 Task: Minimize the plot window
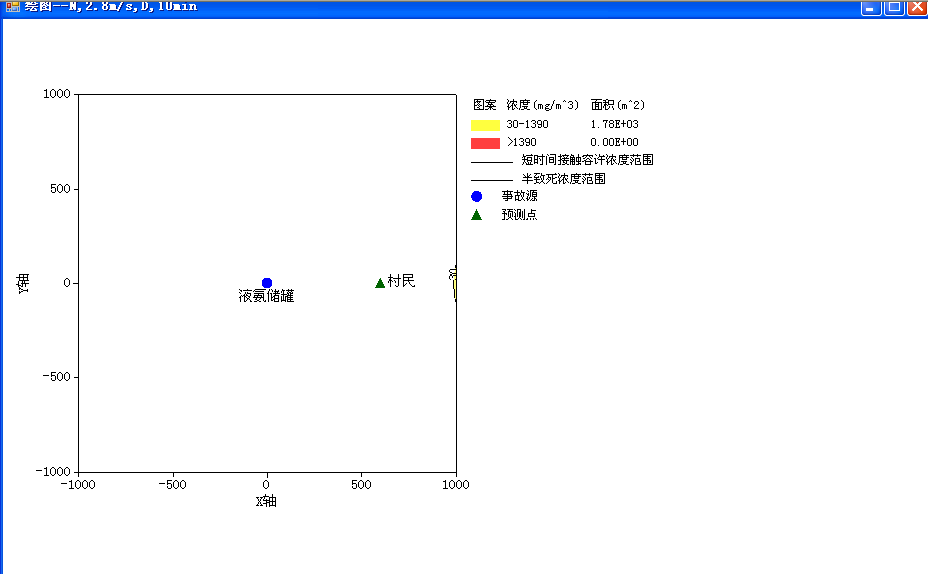[x=871, y=7]
